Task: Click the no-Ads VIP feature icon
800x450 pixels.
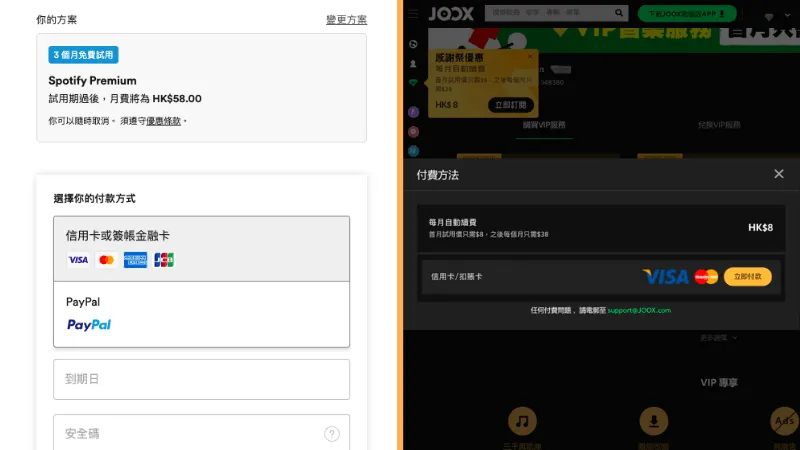Action: [x=785, y=421]
